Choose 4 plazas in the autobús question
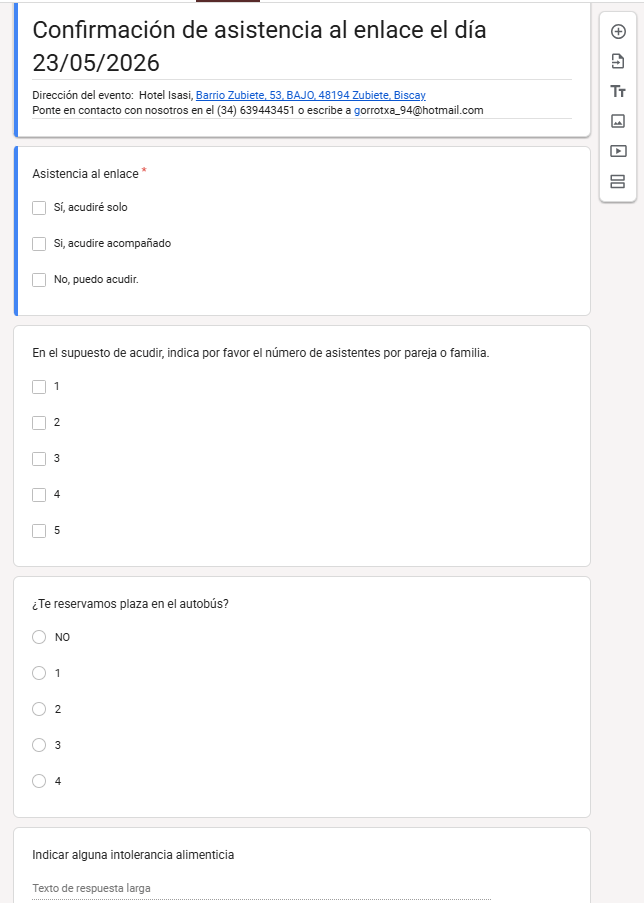 [x=39, y=781]
